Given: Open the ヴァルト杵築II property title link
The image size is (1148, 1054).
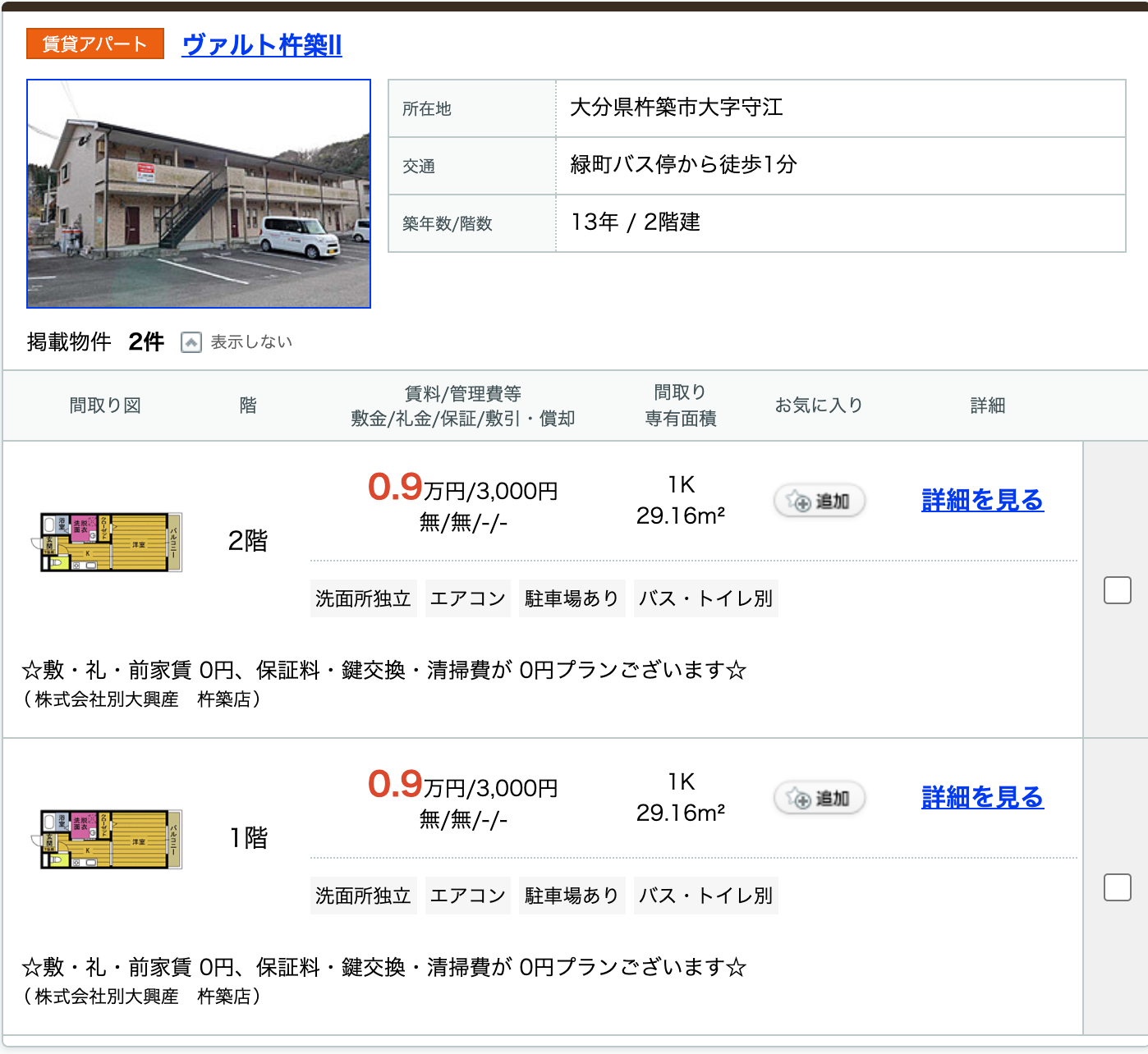Looking at the screenshot, I should point(261,44).
